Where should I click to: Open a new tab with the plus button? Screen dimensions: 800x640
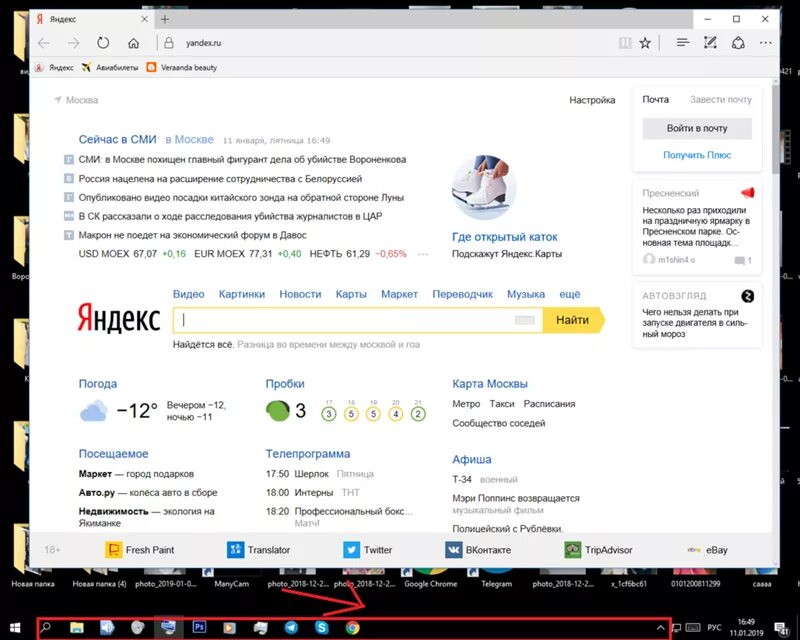point(165,19)
